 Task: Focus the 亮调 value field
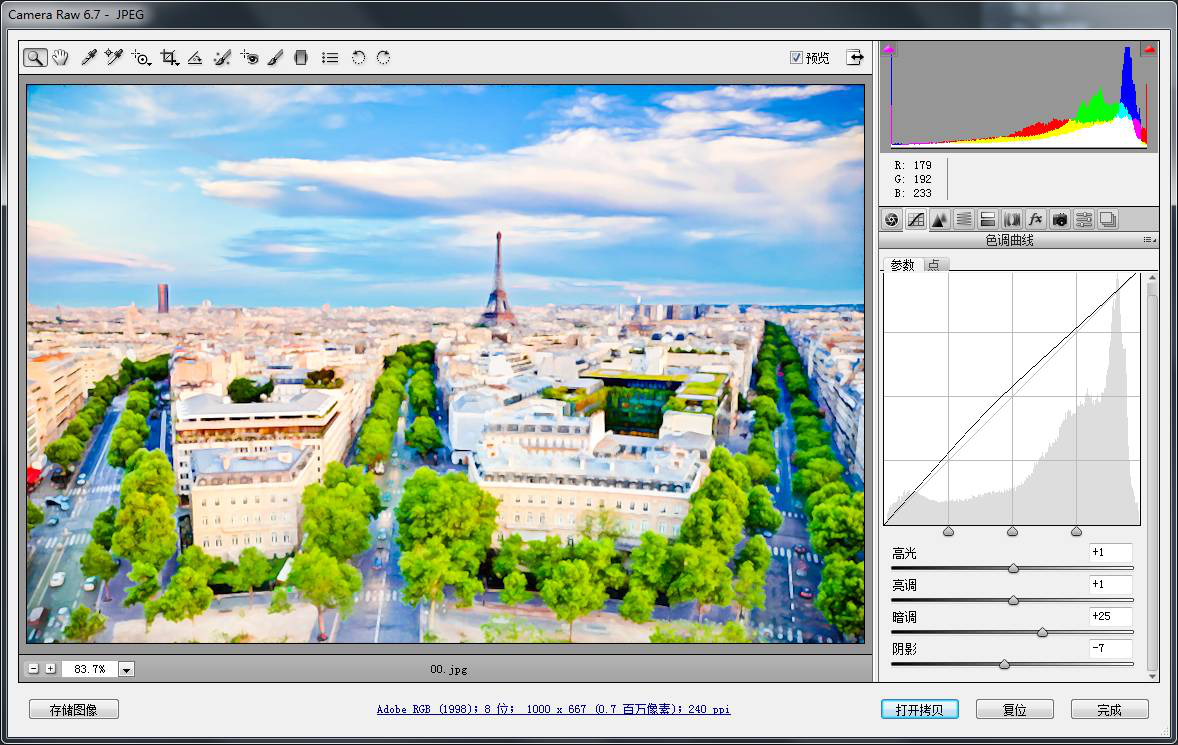point(1110,584)
